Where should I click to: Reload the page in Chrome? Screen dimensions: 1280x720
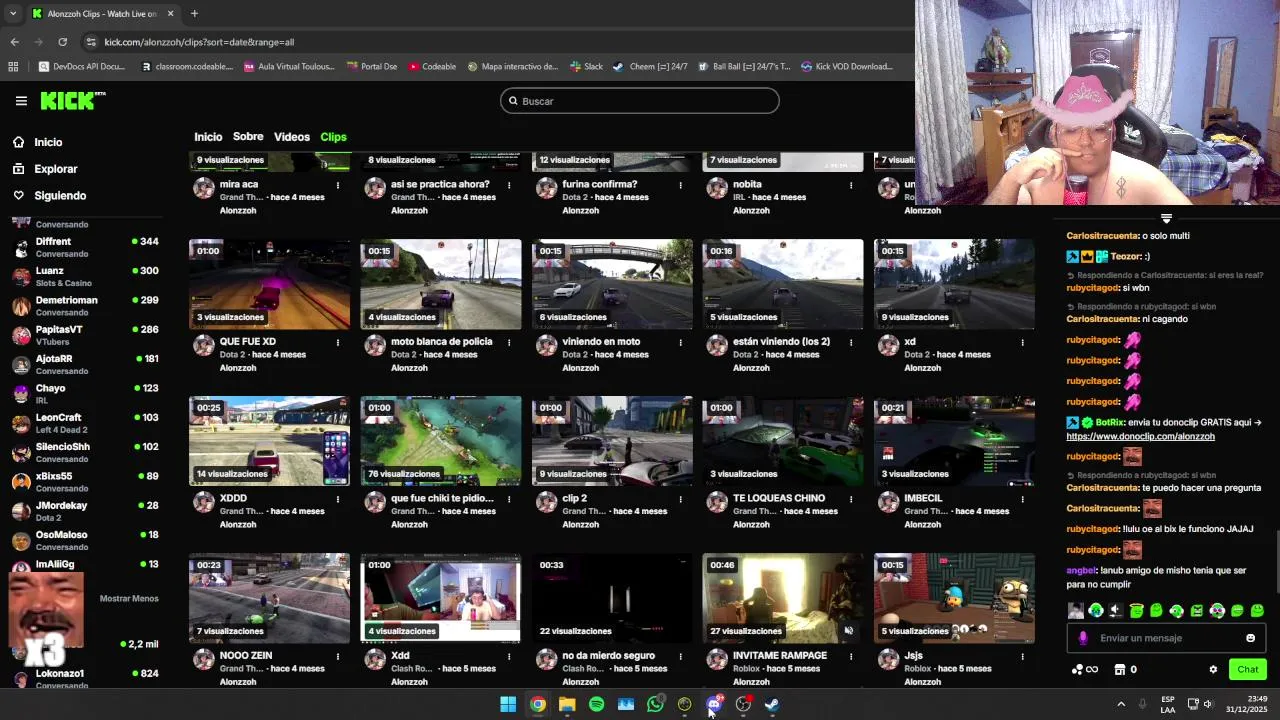[x=62, y=42]
